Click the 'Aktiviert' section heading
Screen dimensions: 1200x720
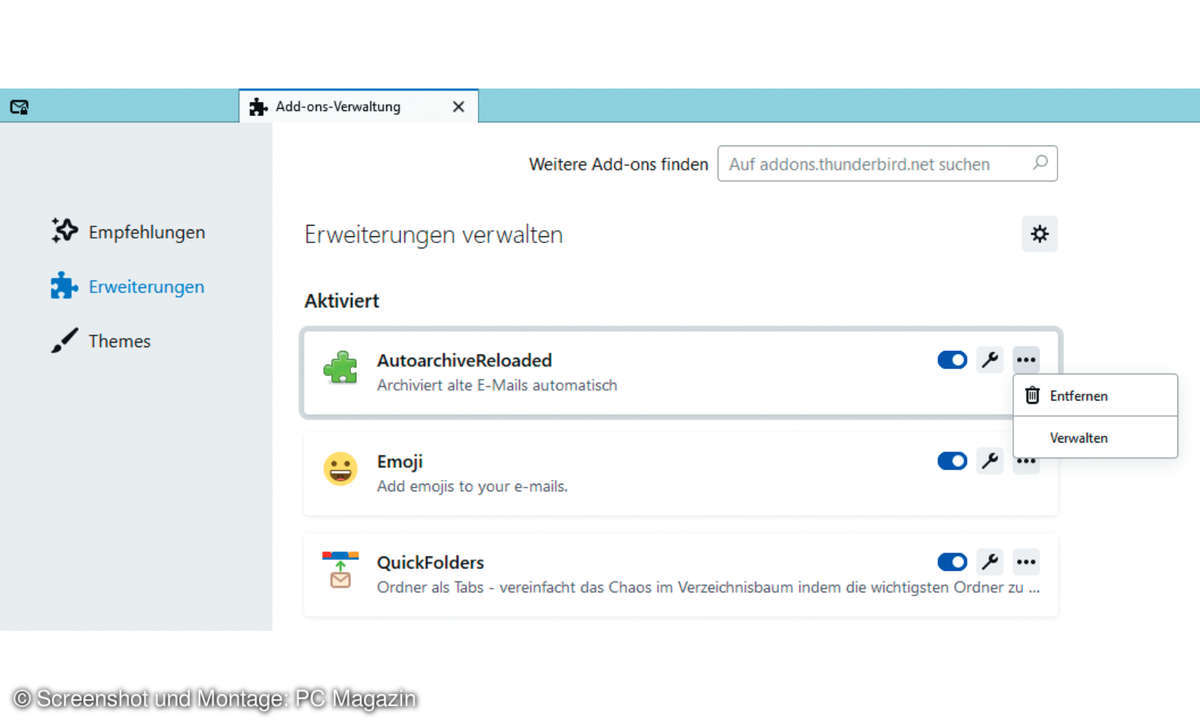(x=342, y=301)
